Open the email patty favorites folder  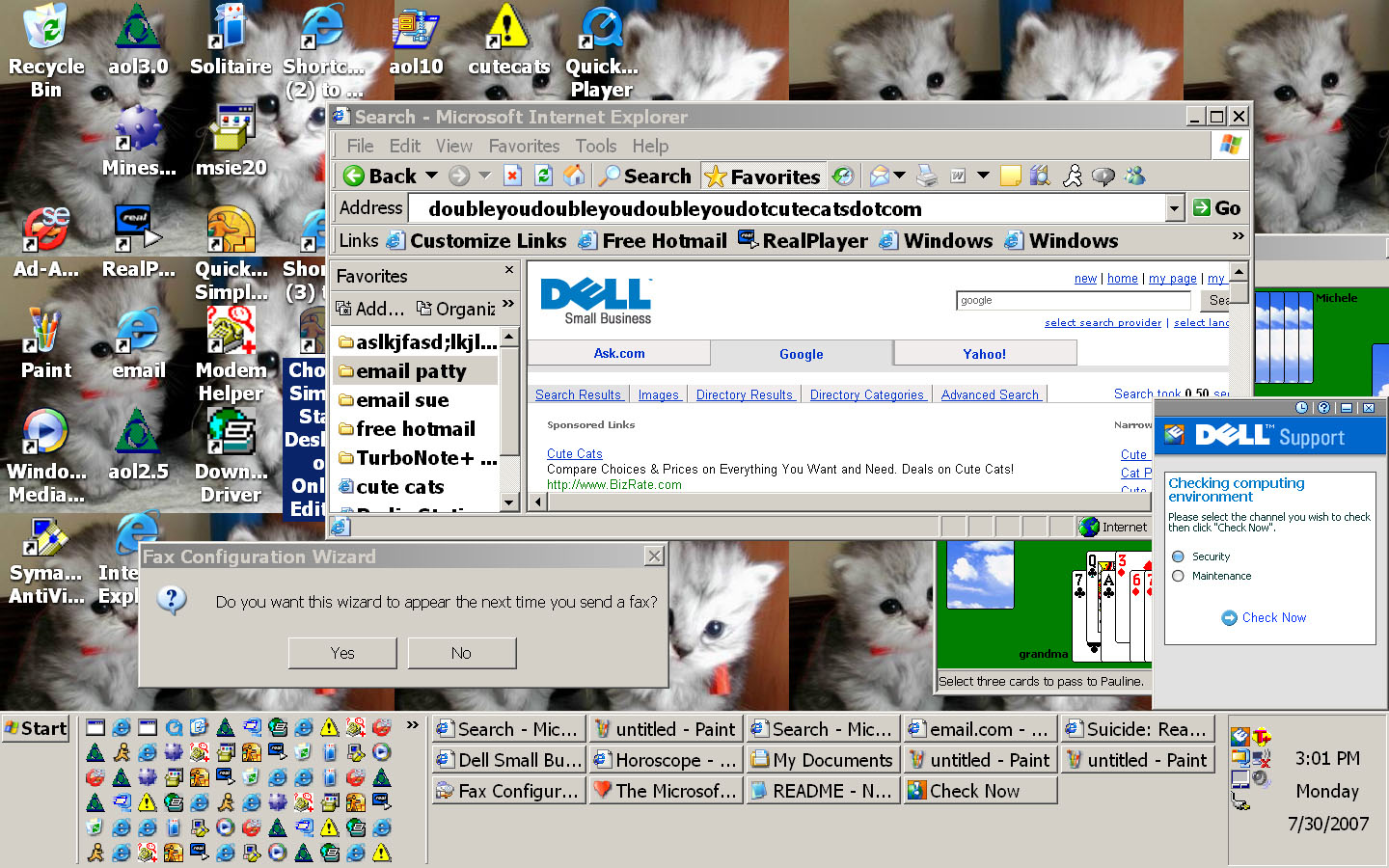tap(415, 371)
